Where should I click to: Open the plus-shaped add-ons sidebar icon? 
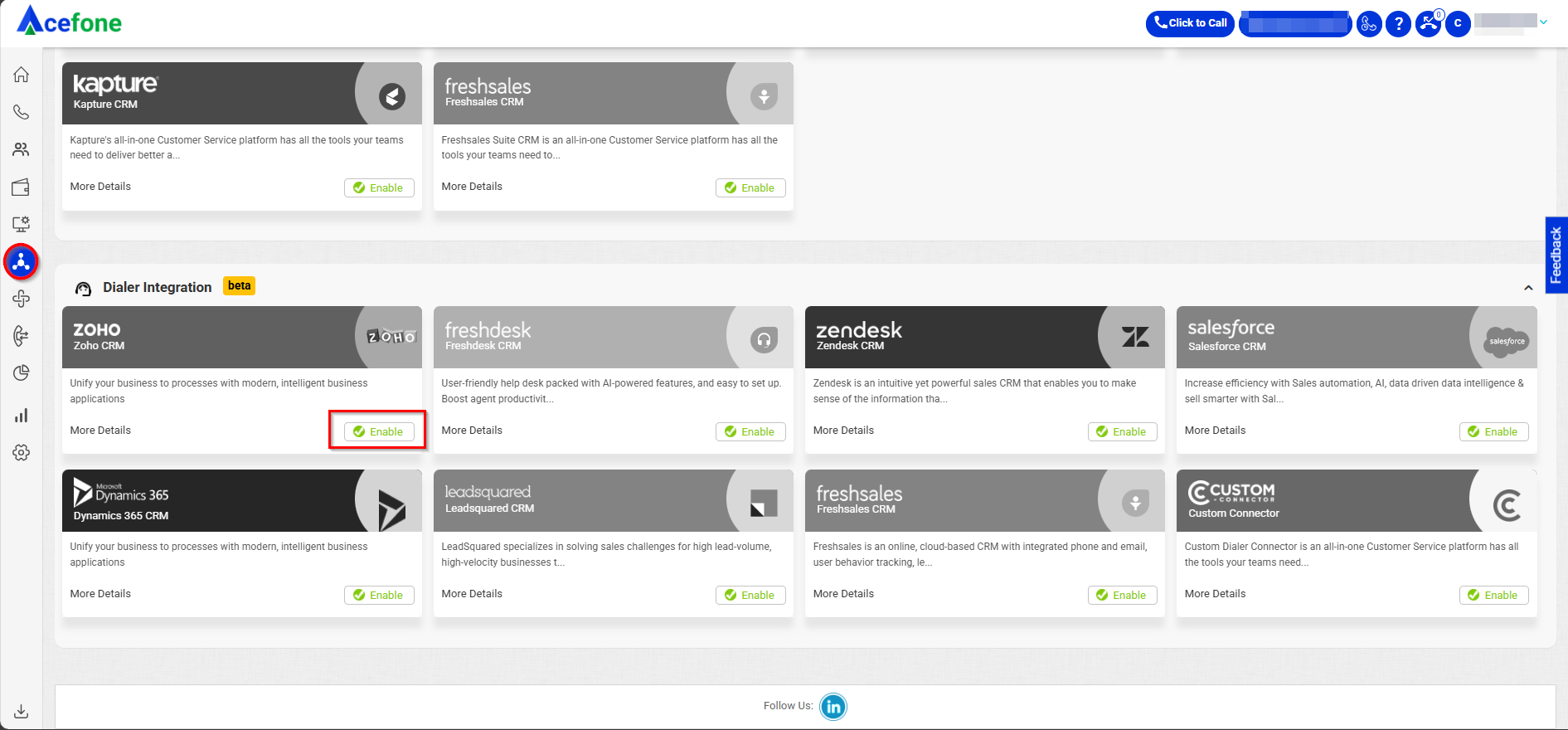pos(22,299)
